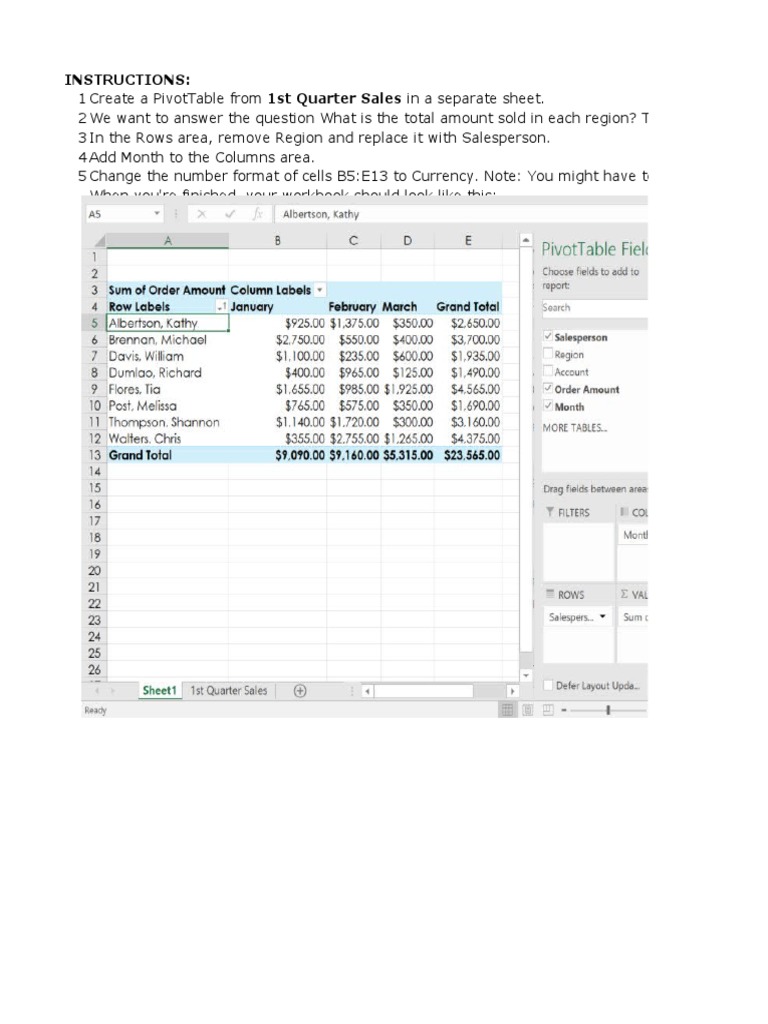768x1024 pixels.
Task: Click horizontal scrollbar left arrow
Action: tap(367, 691)
